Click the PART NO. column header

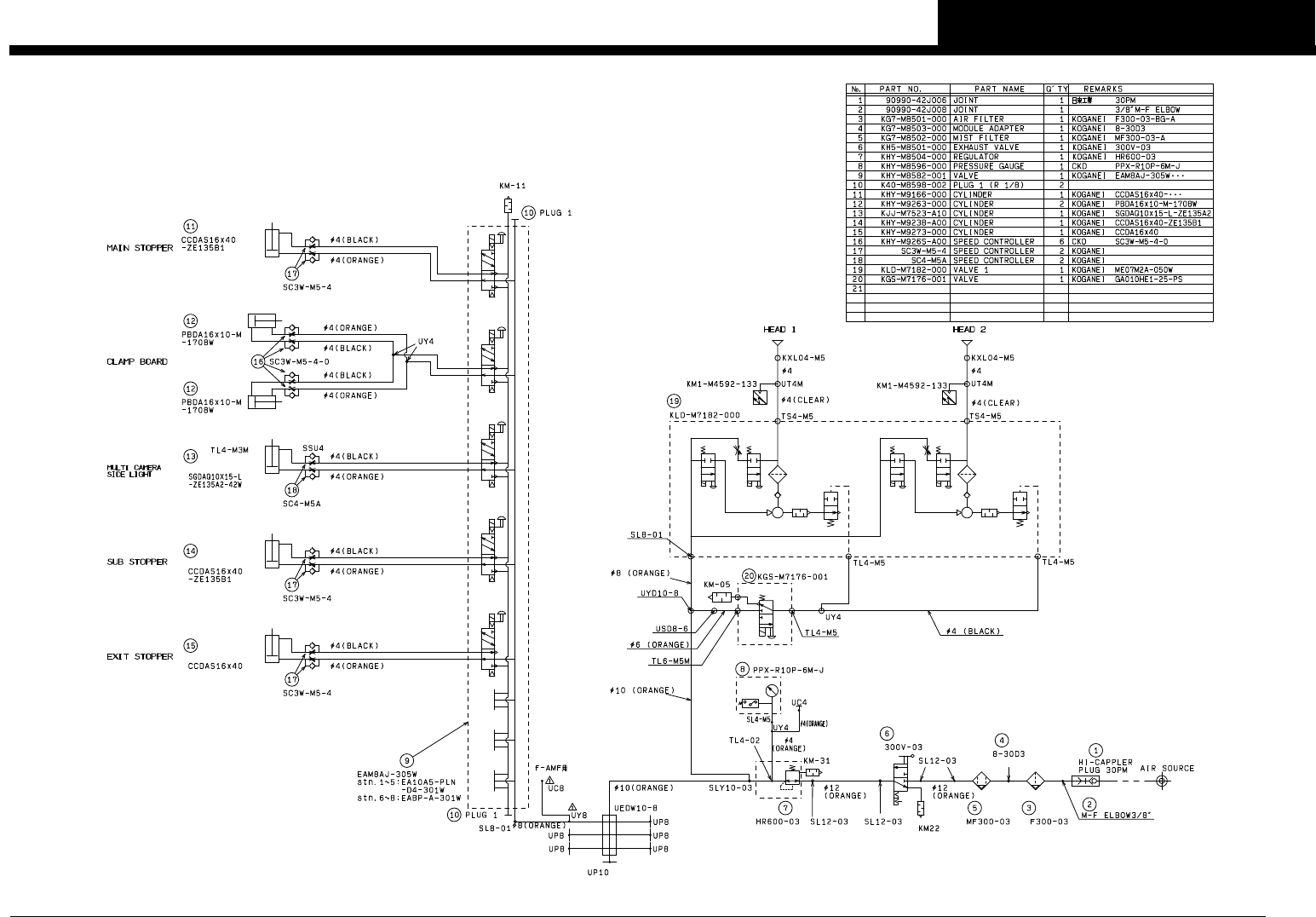pos(902,89)
